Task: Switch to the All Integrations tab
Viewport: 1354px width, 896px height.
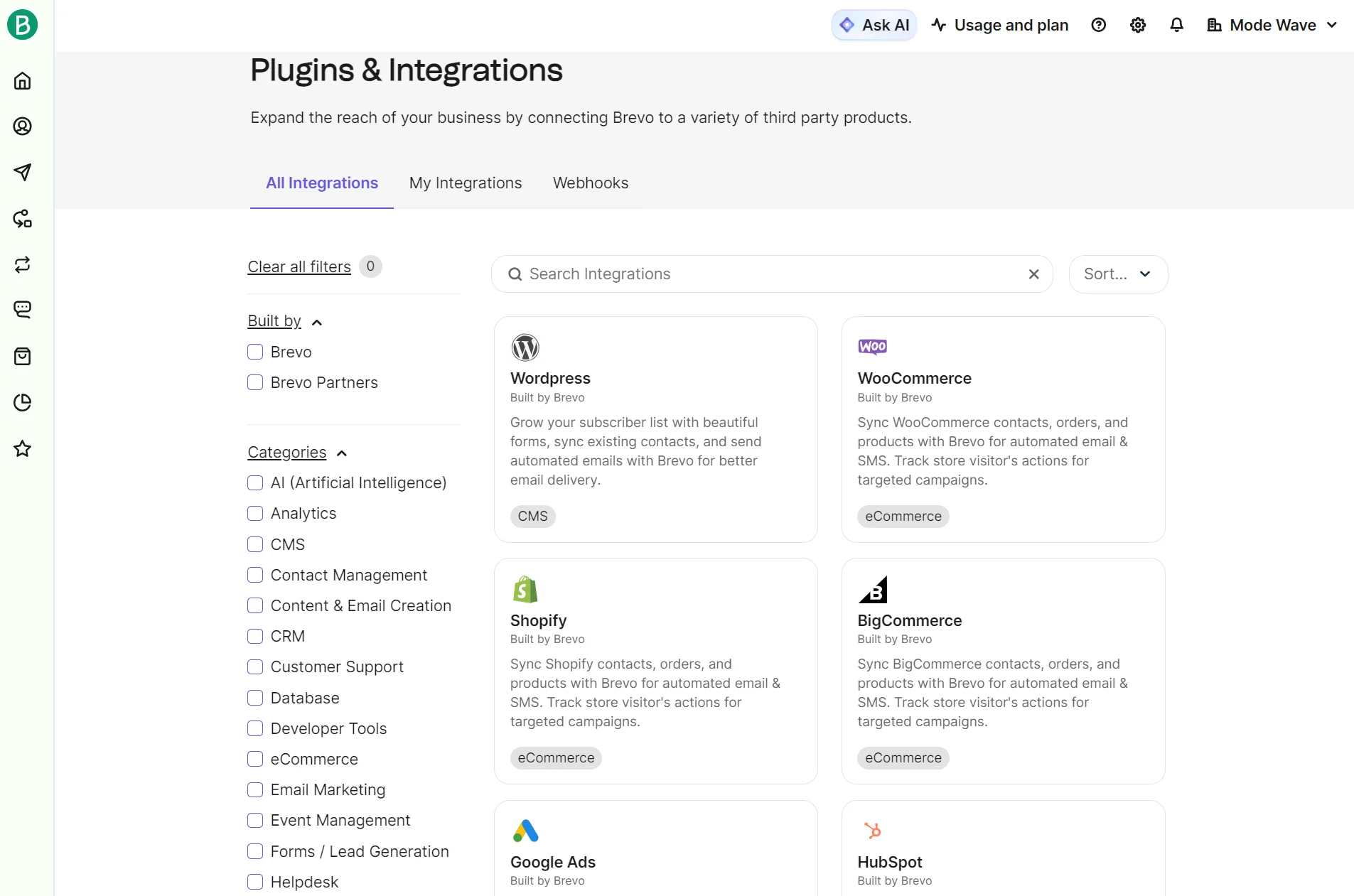Action: click(x=322, y=183)
